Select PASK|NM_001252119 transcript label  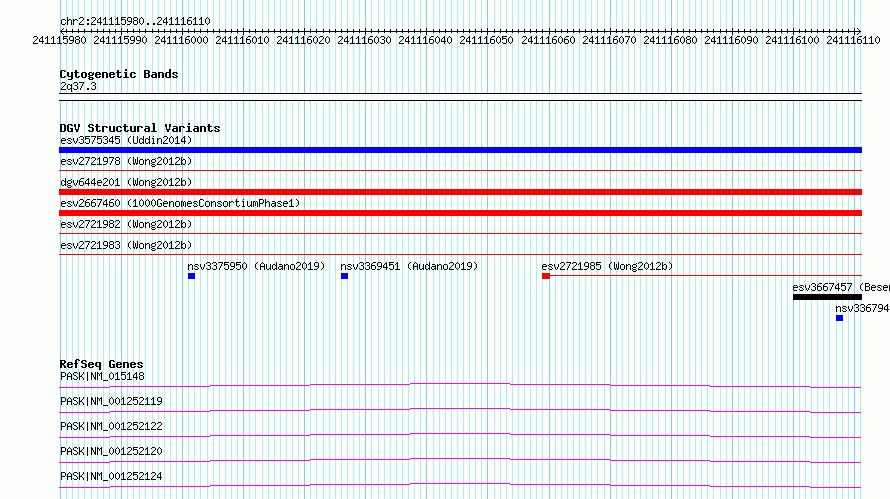pos(111,401)
